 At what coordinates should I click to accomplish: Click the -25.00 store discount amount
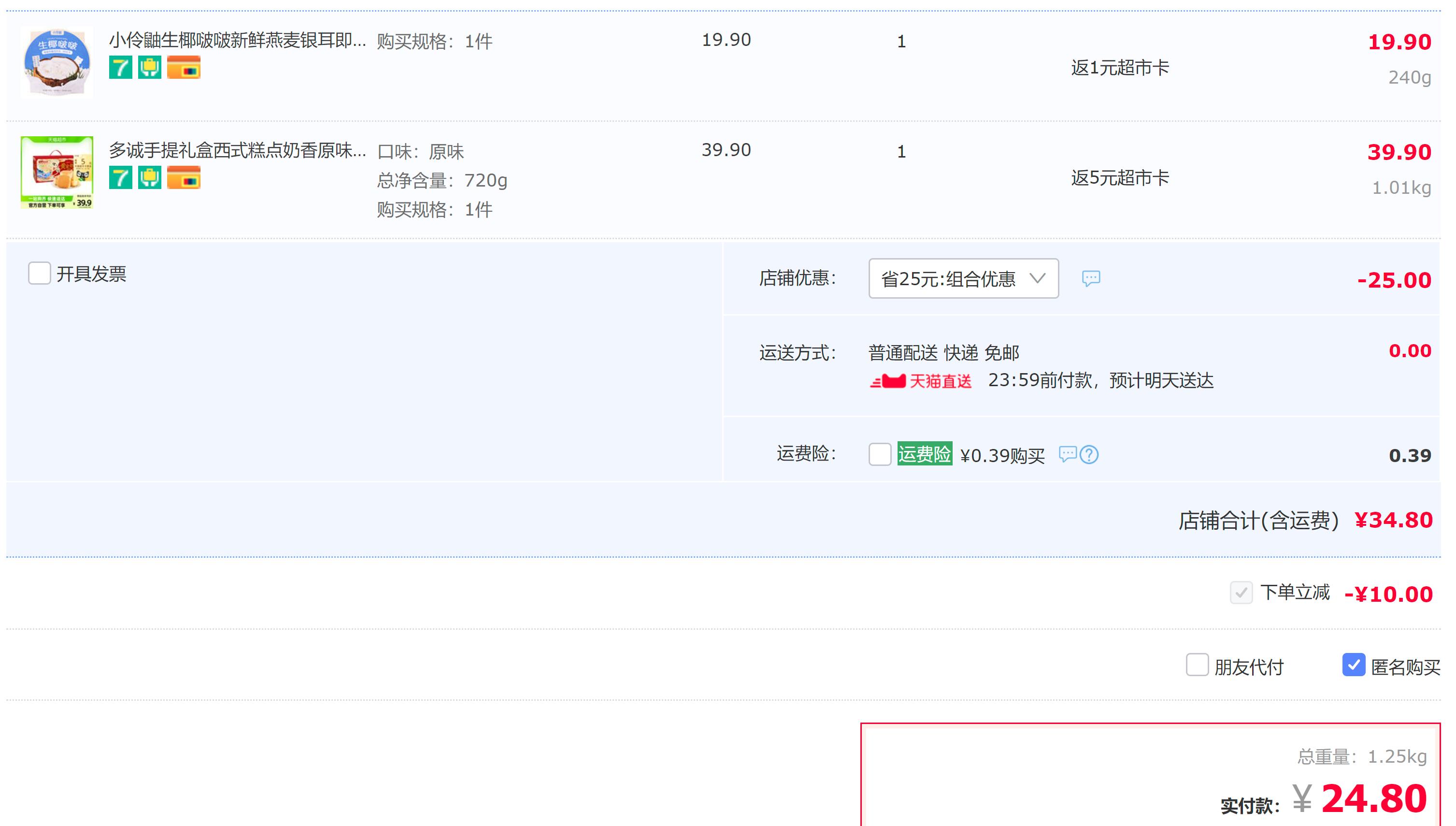pos(1394,280)
